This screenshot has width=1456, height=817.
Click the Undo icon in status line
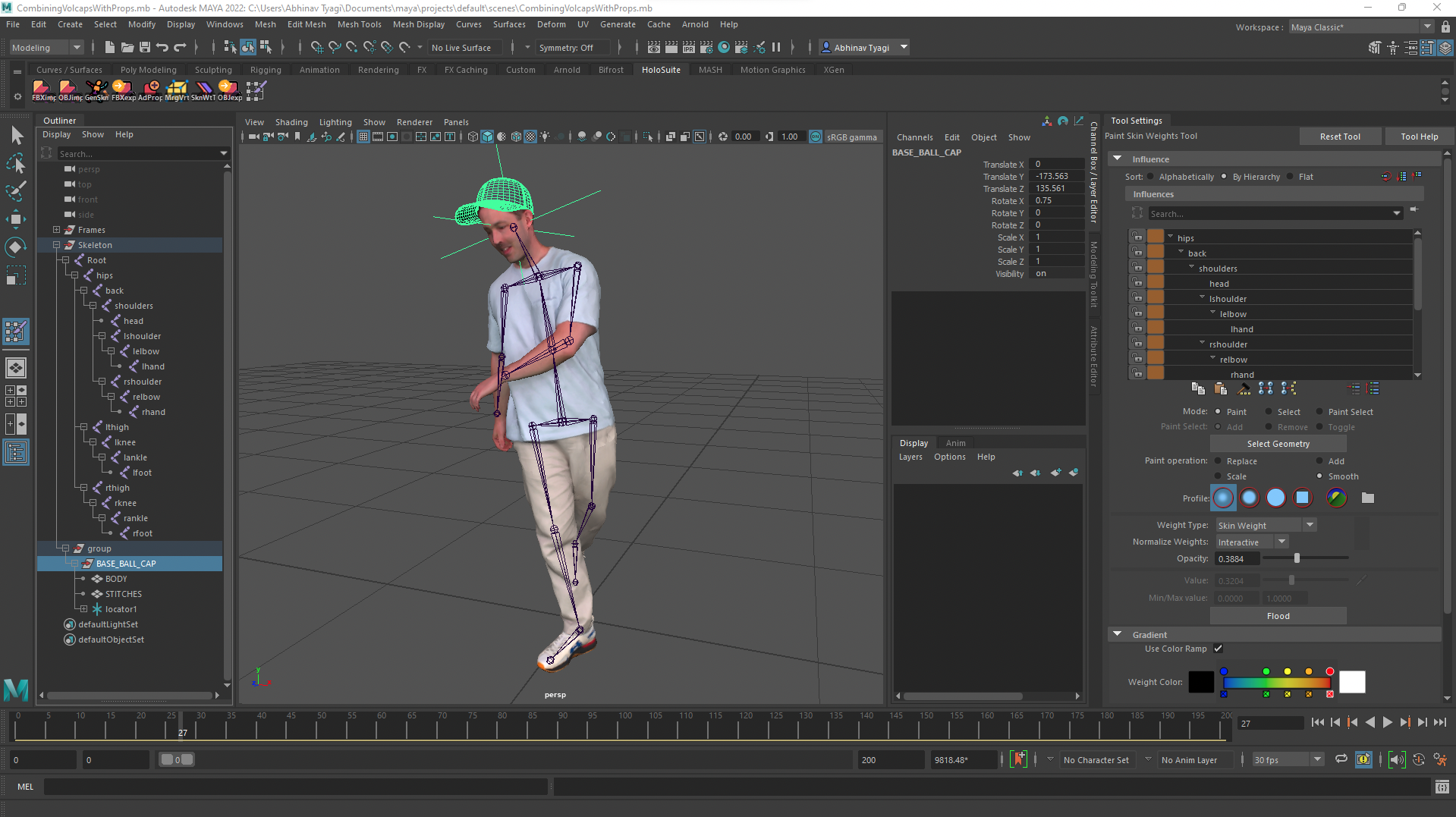[x=162, y=48]
